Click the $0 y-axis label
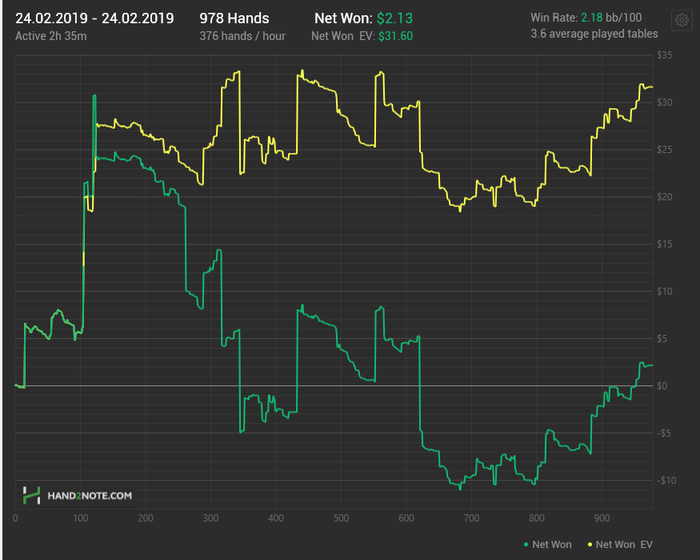Screen dimensions: 700x560 point(662,386)
